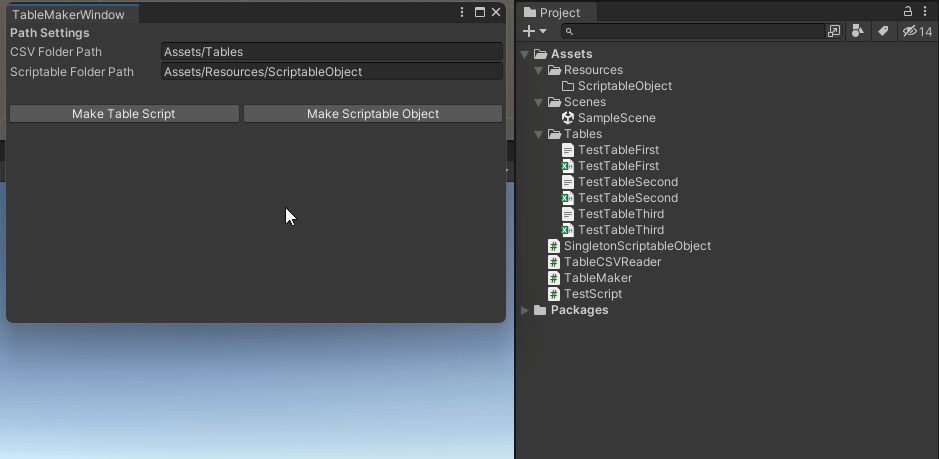This screenshot has height=459, width=939.
Task: Select TestTableSecond Excel file icon
Action: (x=568, y=198)
